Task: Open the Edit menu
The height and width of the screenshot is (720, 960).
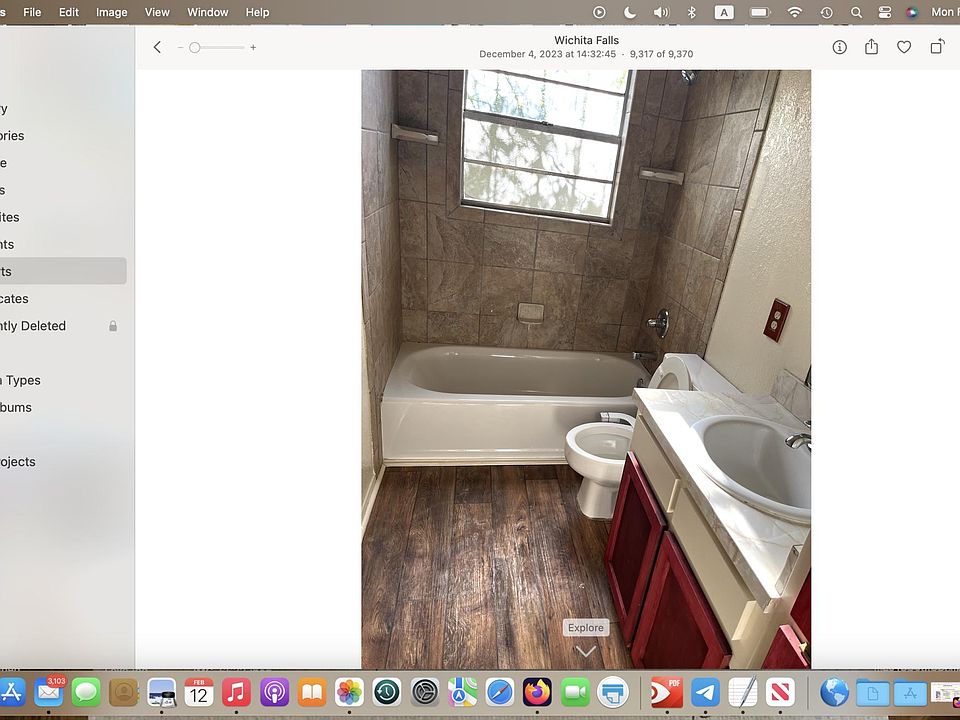Action: [x=69, y=12]
